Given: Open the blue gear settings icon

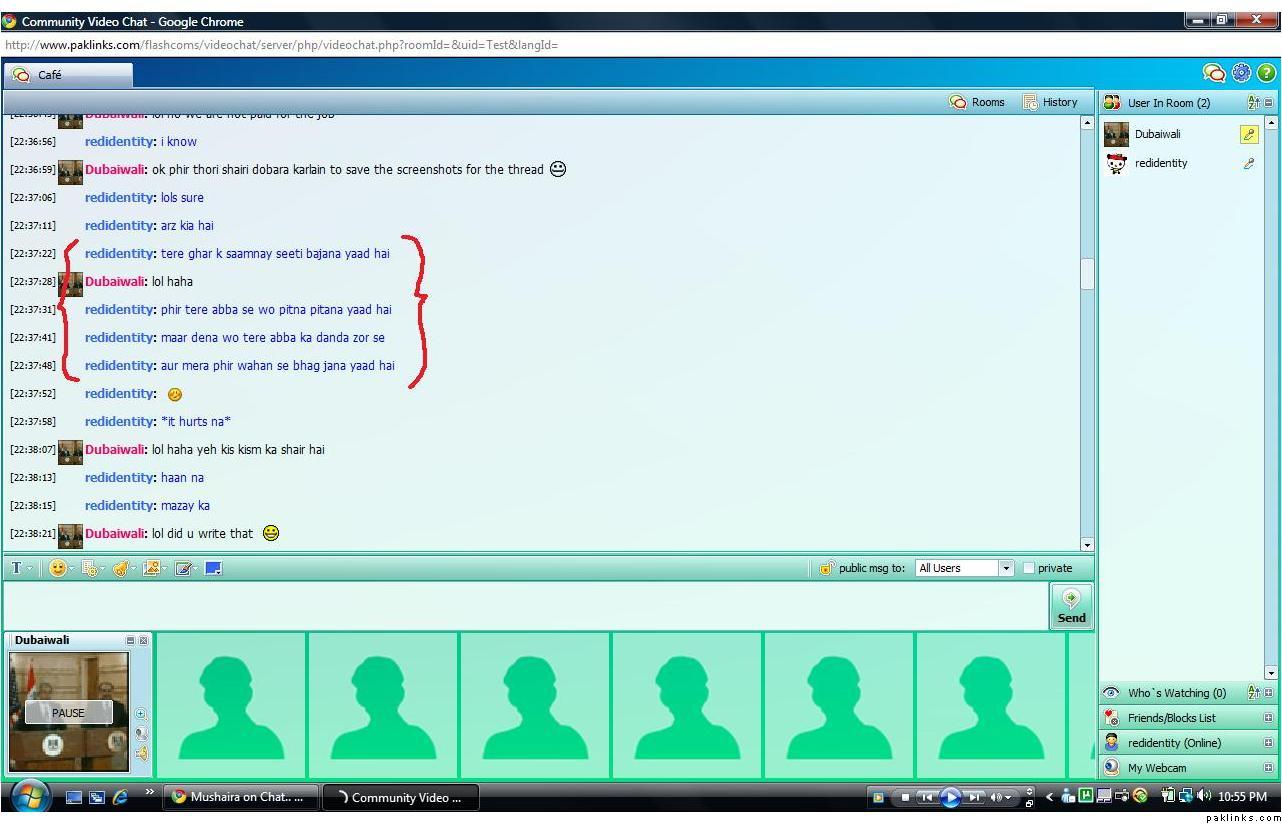Looking at the screenshot, I should (1241, 73).
